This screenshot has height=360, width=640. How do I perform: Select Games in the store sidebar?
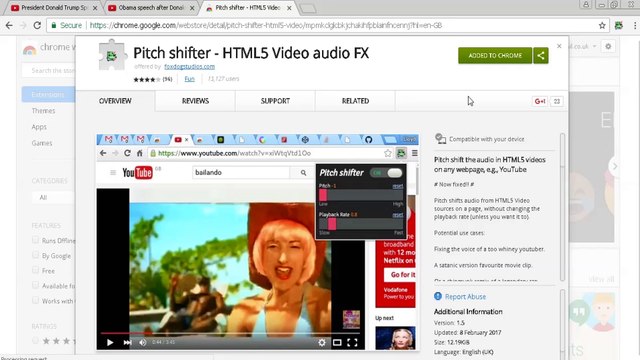[x=42, y=143]
